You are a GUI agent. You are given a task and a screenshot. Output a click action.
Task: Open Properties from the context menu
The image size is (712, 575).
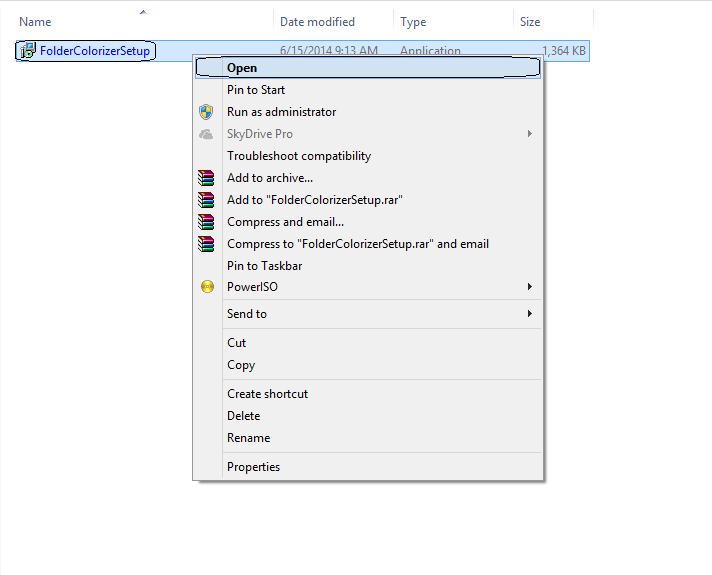tap(368, 467)
